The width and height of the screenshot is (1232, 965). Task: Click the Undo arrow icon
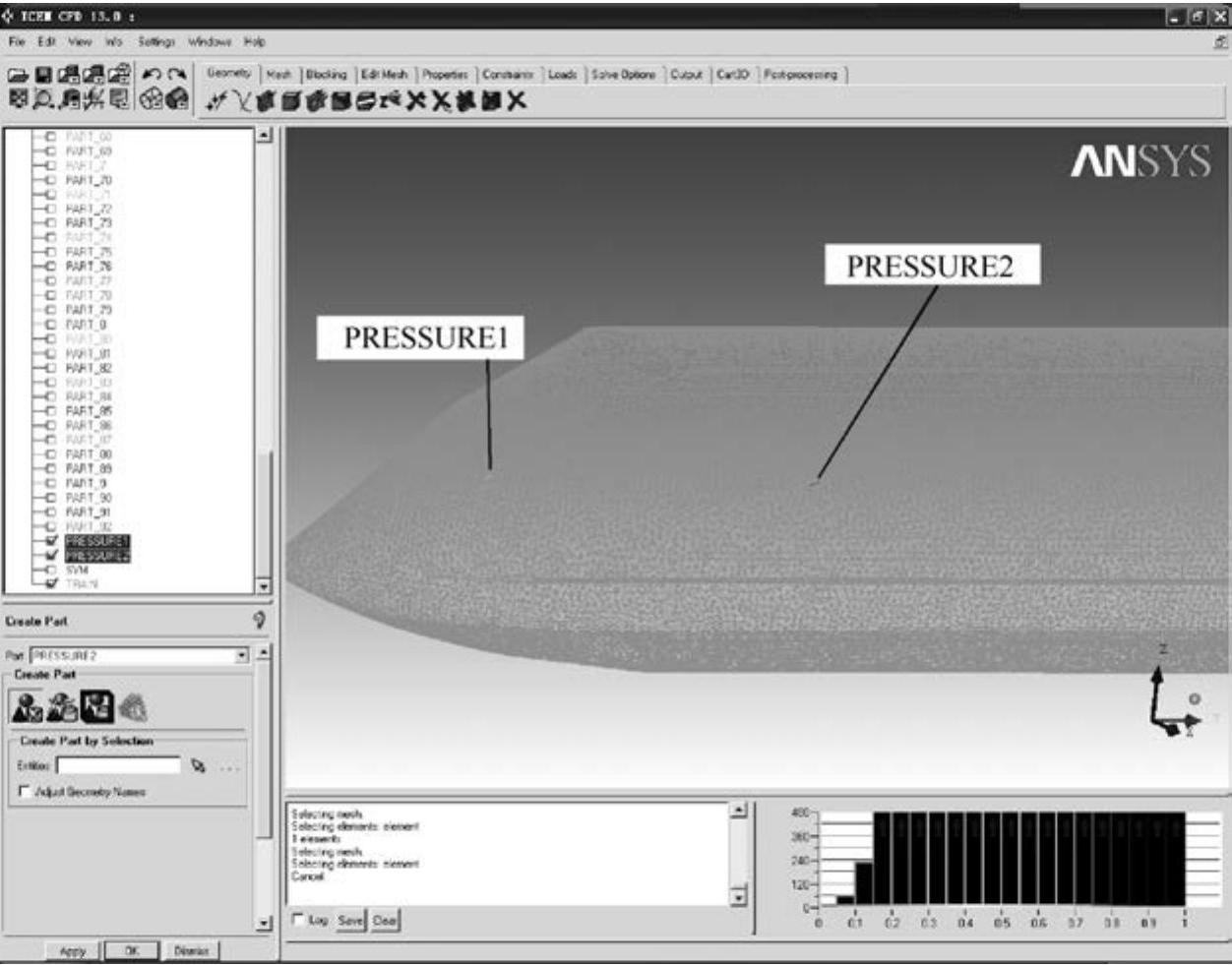(151, 75)
